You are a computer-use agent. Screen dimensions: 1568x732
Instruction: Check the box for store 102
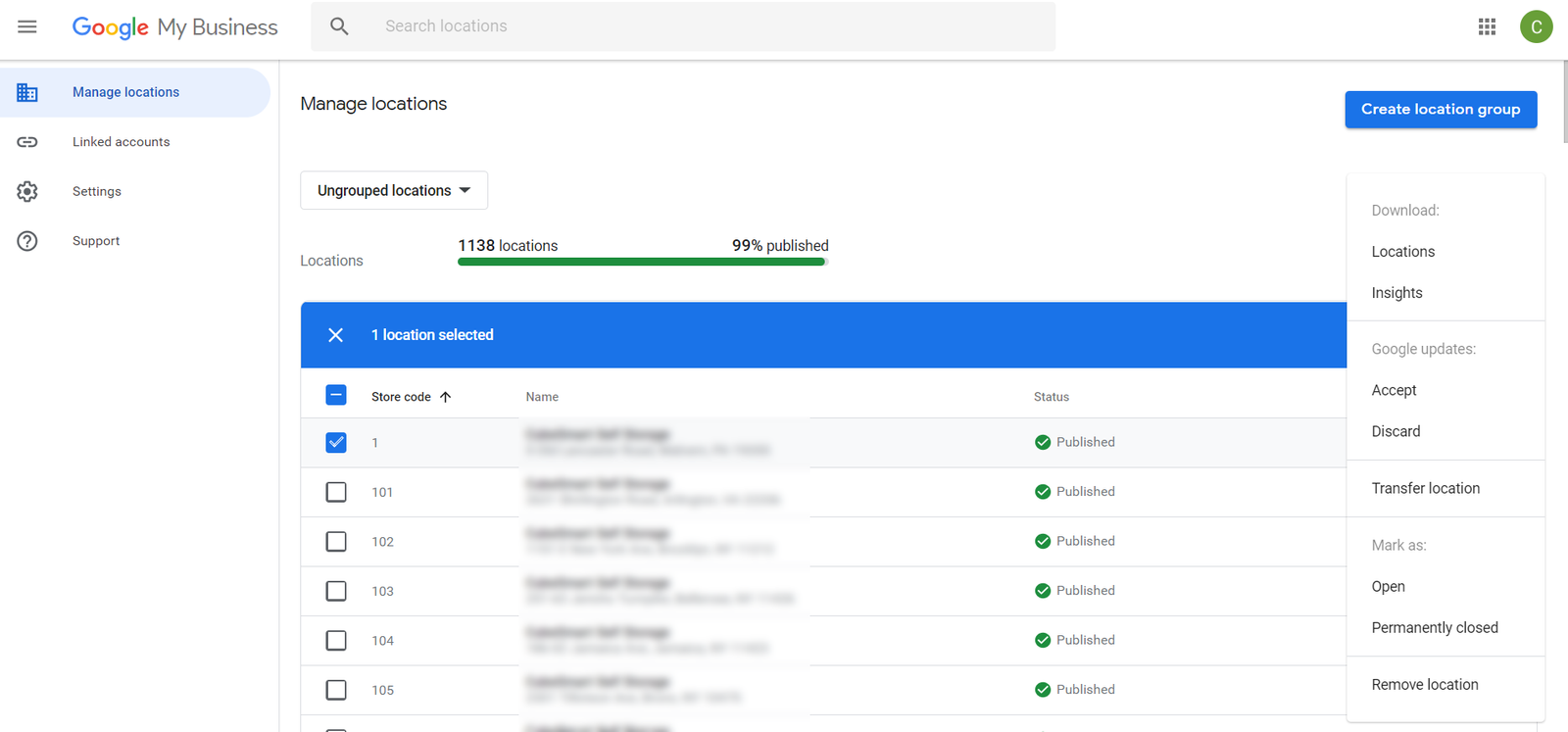336,541
